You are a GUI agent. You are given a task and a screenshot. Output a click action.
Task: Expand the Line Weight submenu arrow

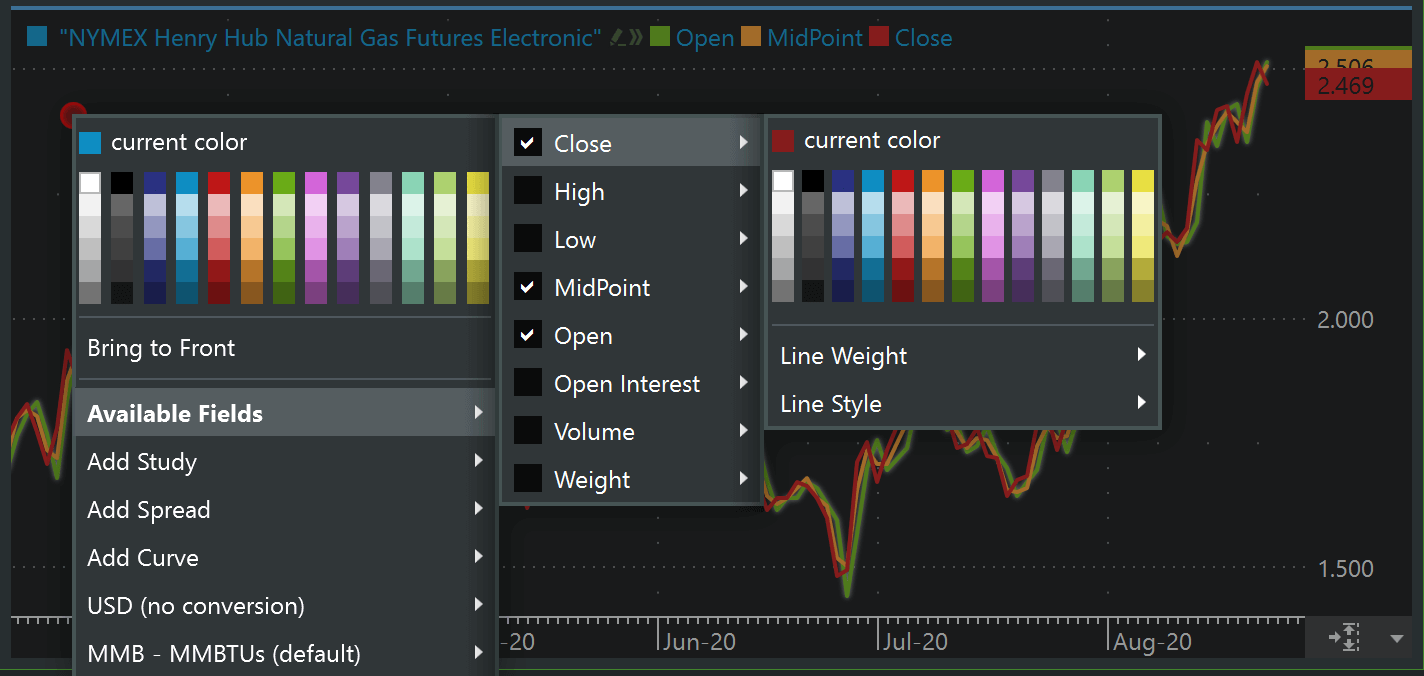tap(1141, 355)
